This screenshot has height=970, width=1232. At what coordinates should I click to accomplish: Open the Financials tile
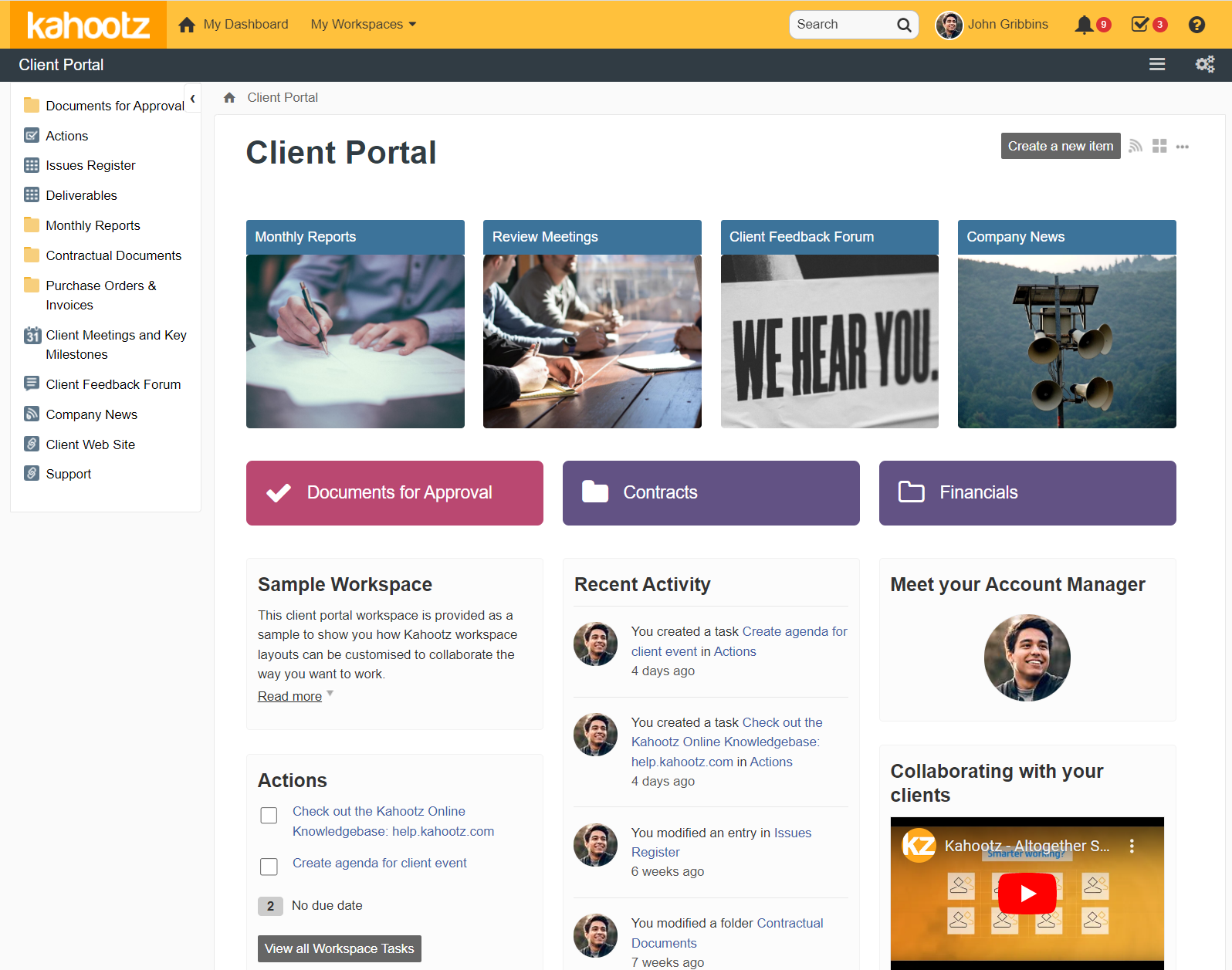(1027, 493)
